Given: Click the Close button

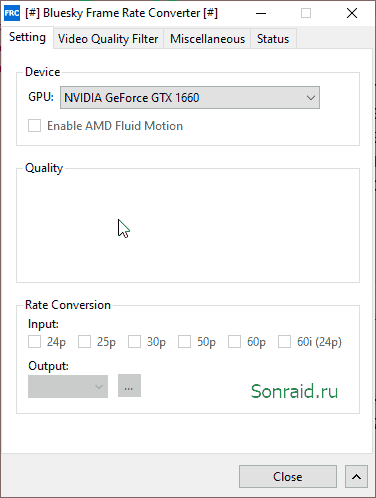Looking at the screenshot, I should [288, 477].
